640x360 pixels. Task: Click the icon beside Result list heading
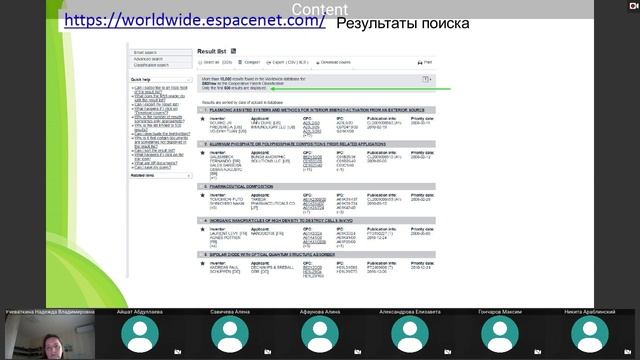[233, 51]
